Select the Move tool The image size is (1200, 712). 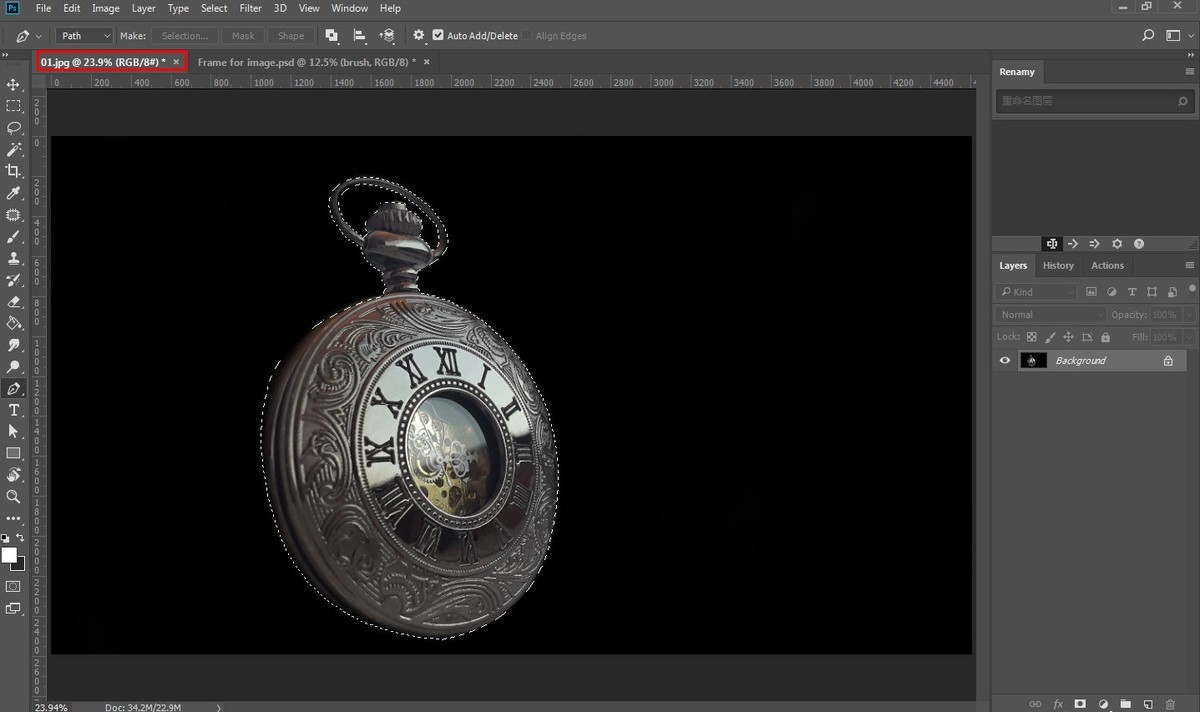coord(14,85)
